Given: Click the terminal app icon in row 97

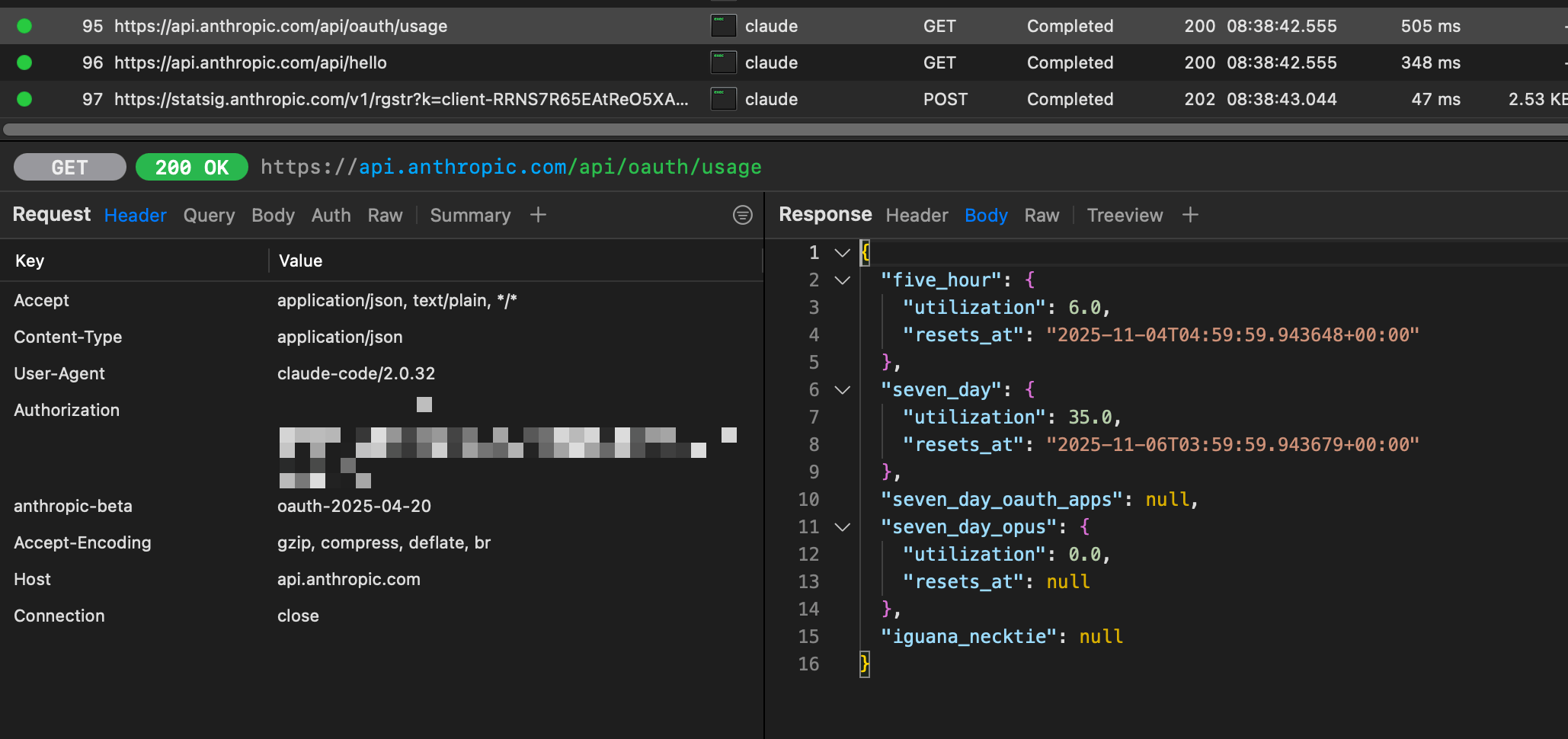Looking at the screenshot, I should click(723, 99).
